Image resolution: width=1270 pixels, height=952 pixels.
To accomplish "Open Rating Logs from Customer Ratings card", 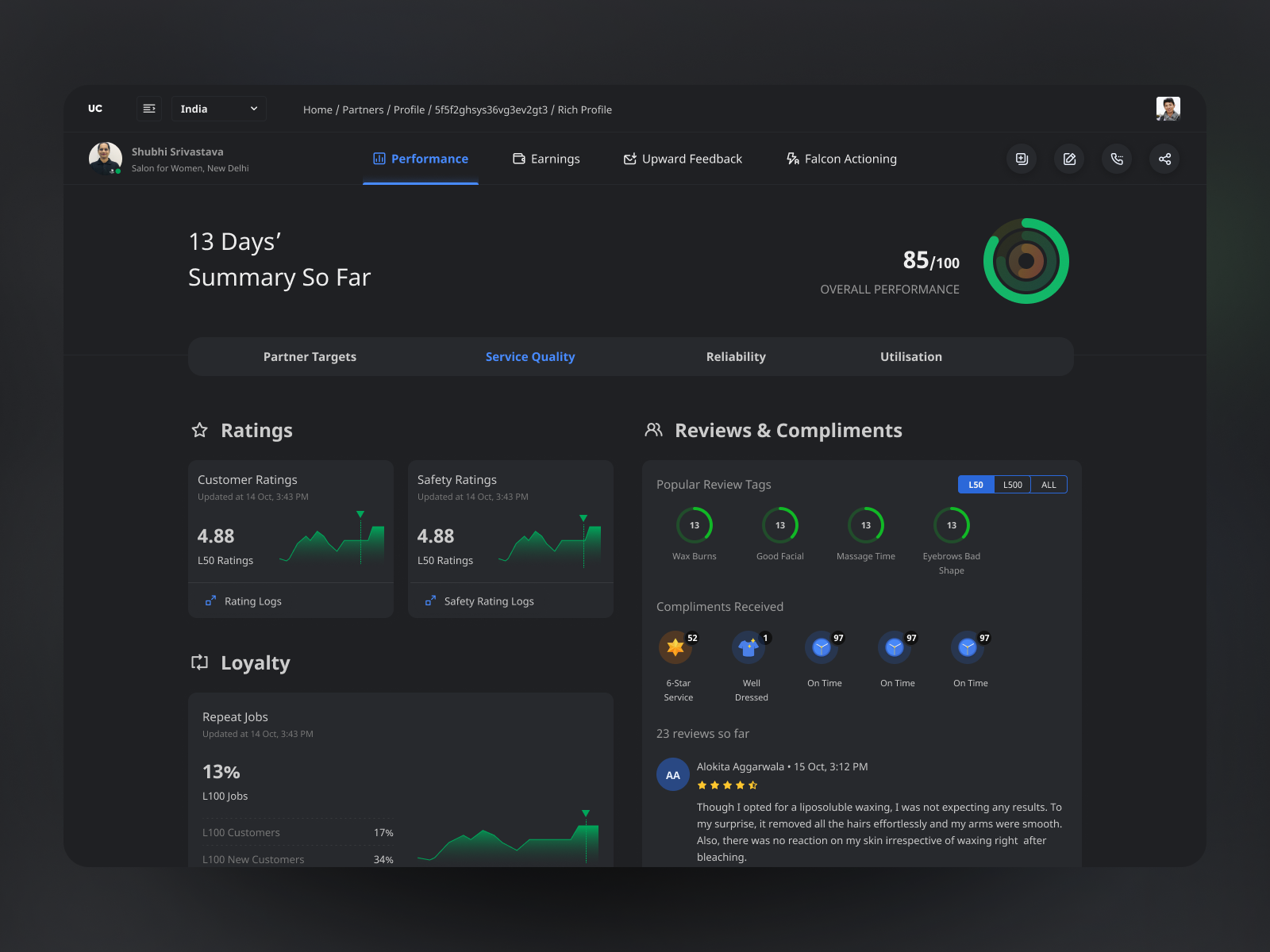I will [252, 601].
